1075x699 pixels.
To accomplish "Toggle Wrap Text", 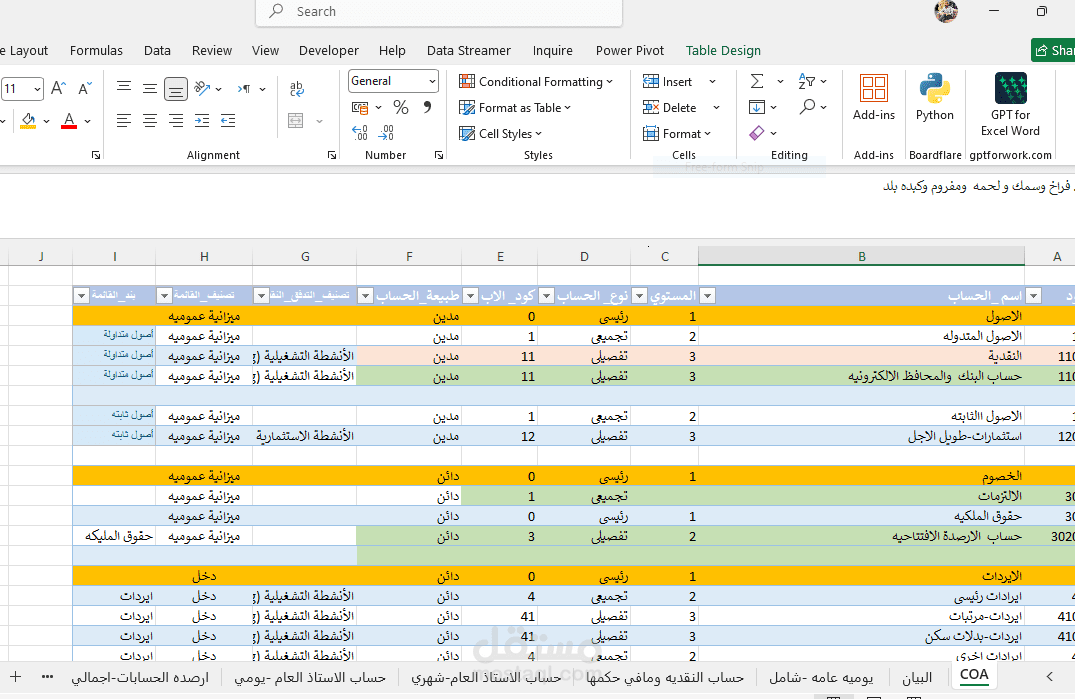I will coord(296,88).
